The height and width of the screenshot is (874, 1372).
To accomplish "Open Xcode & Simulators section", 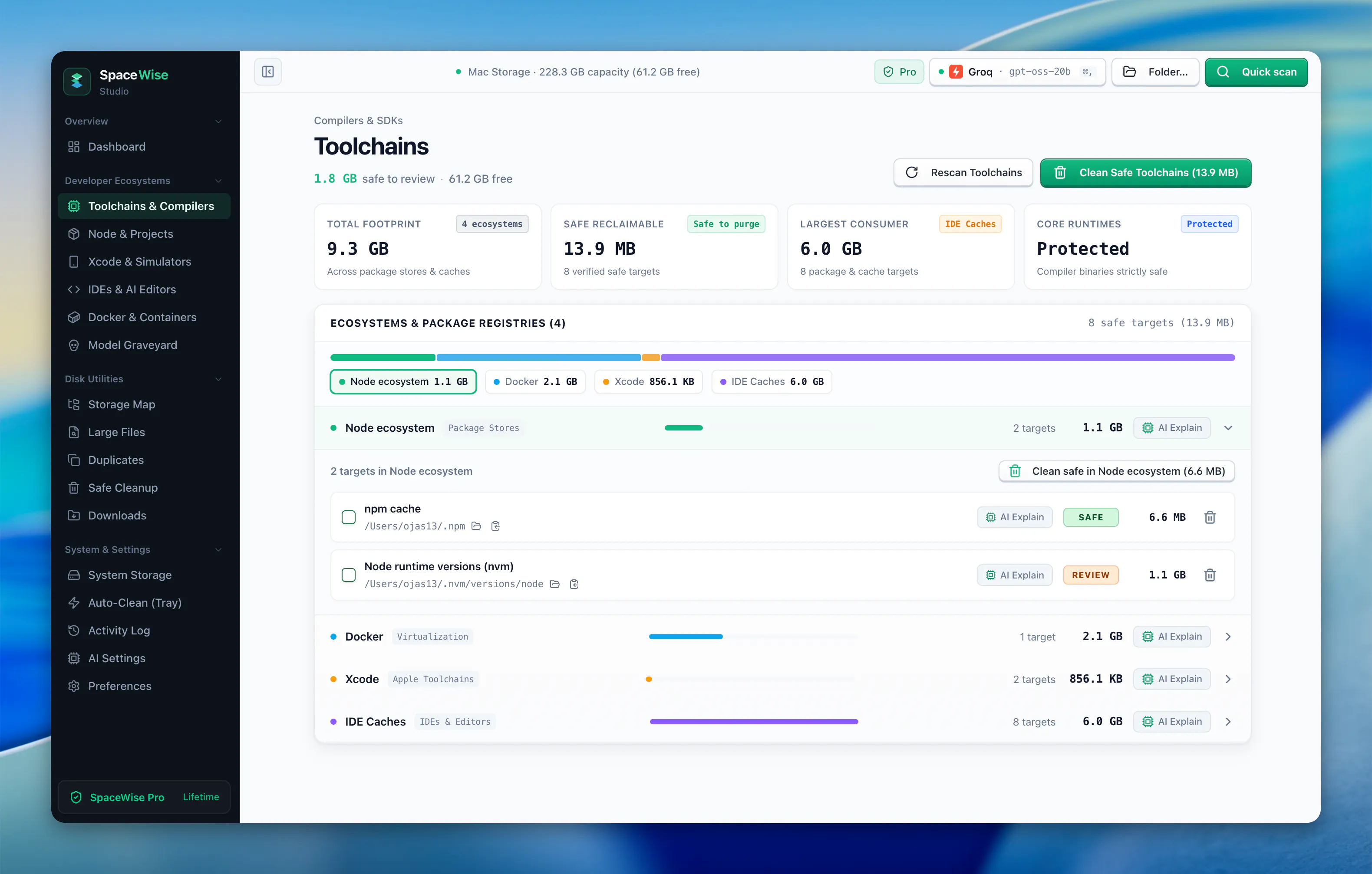I will click(x=144, y=261).
